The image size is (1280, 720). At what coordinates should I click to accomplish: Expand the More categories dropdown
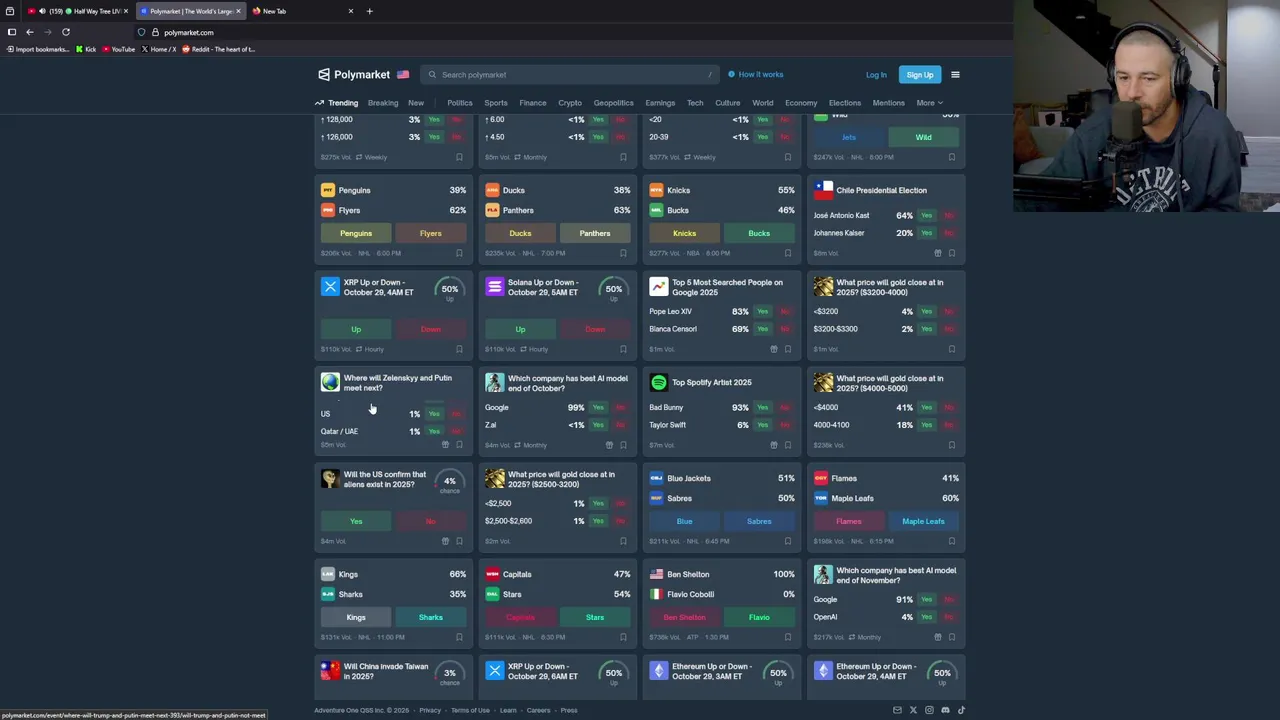click(x=929, y=103)
